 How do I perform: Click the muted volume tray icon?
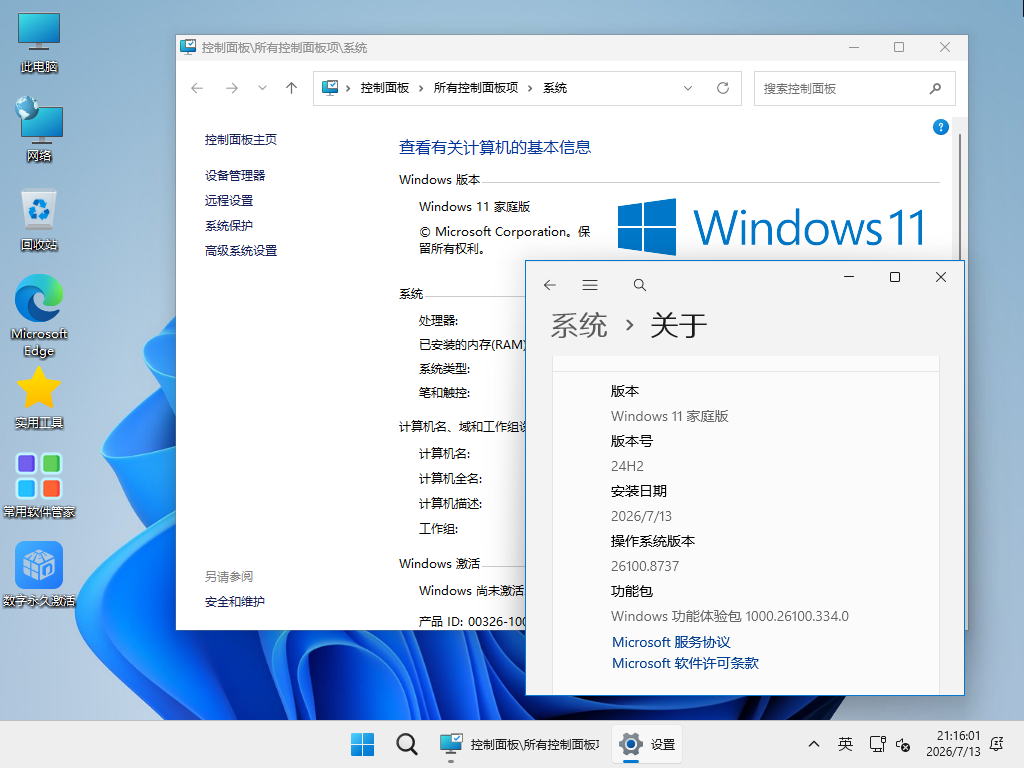pyautogui.click(x=903, y=744)
